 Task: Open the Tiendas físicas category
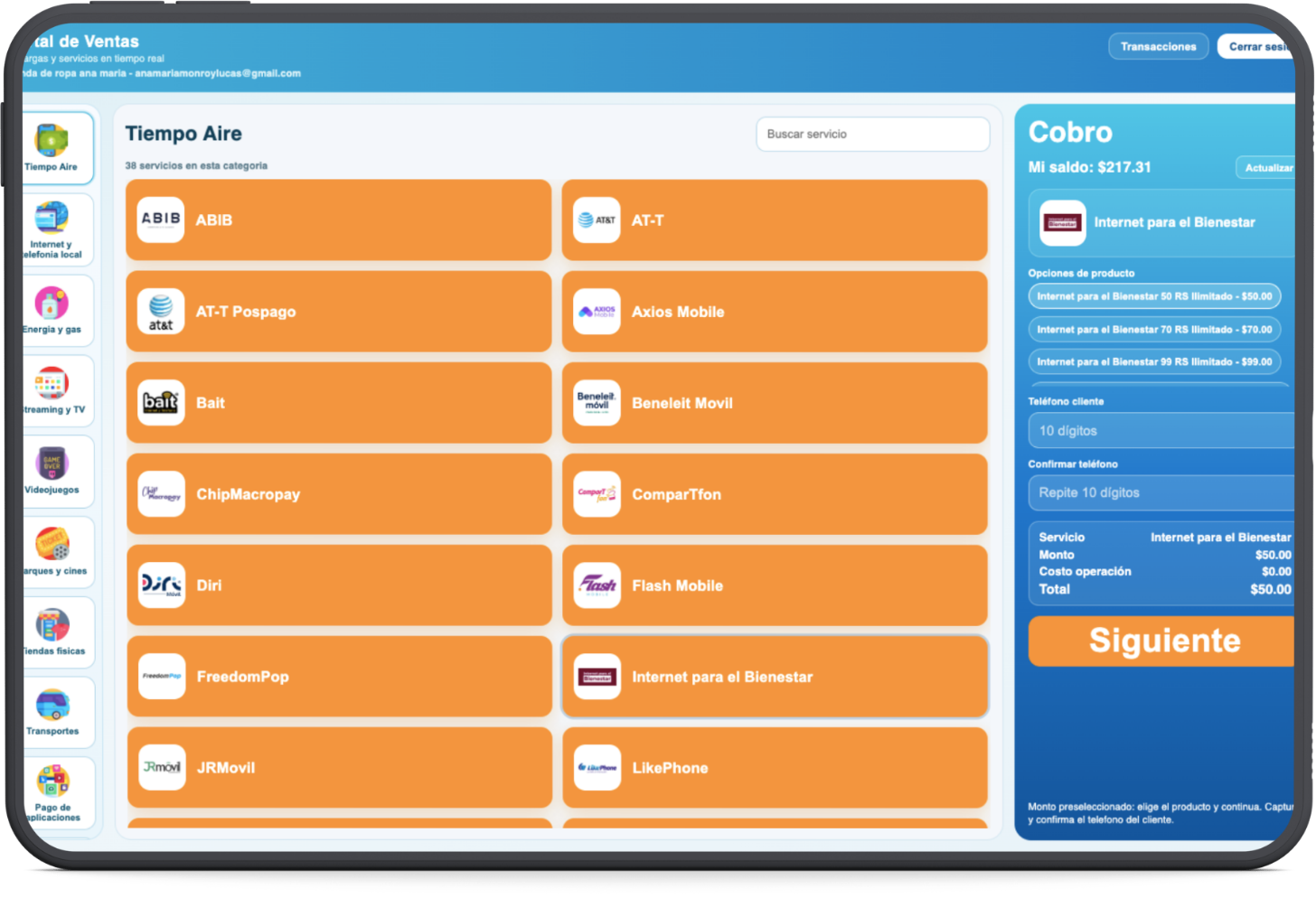coord(57,632)
